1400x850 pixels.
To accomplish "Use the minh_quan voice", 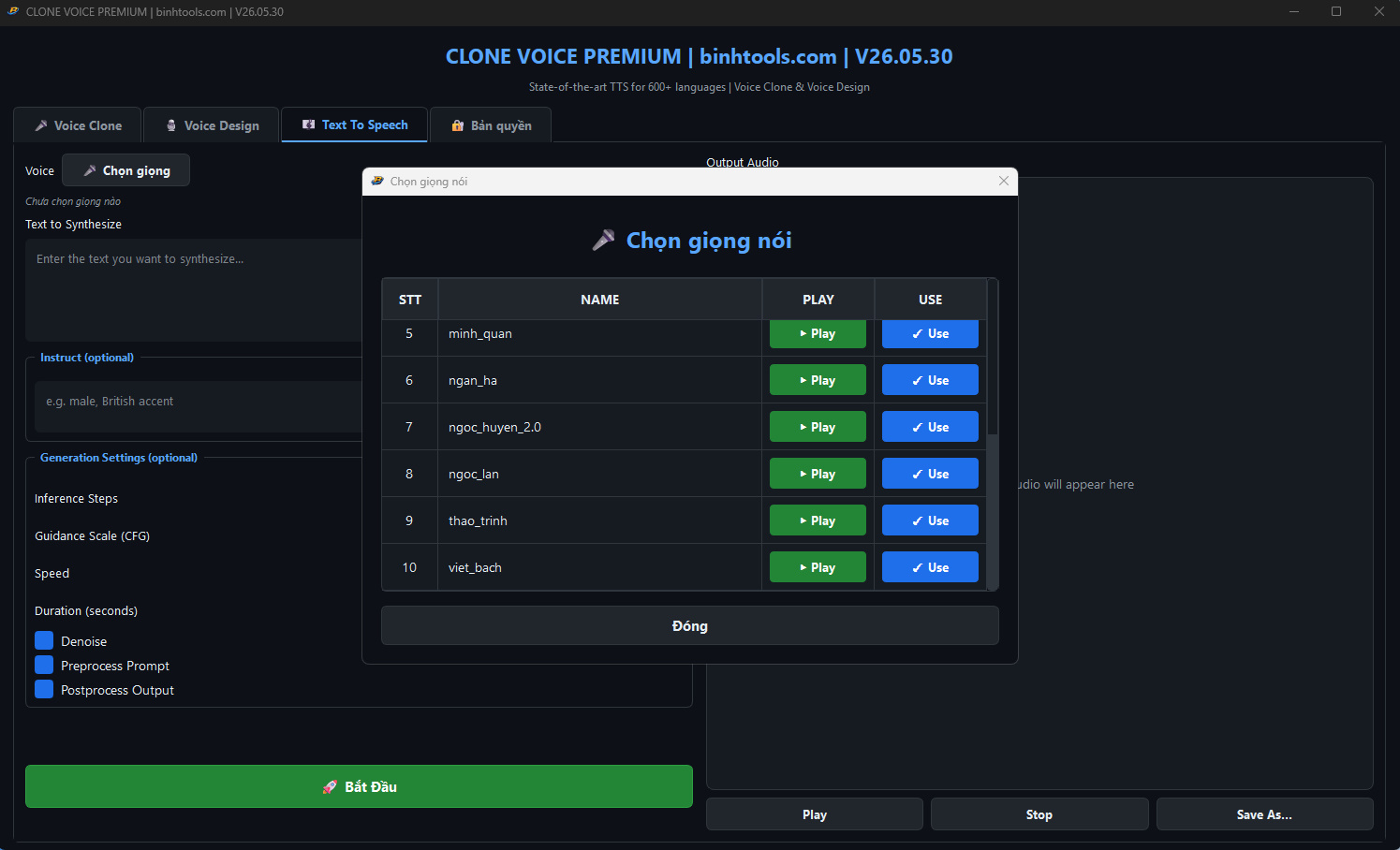I will (930, 334).
